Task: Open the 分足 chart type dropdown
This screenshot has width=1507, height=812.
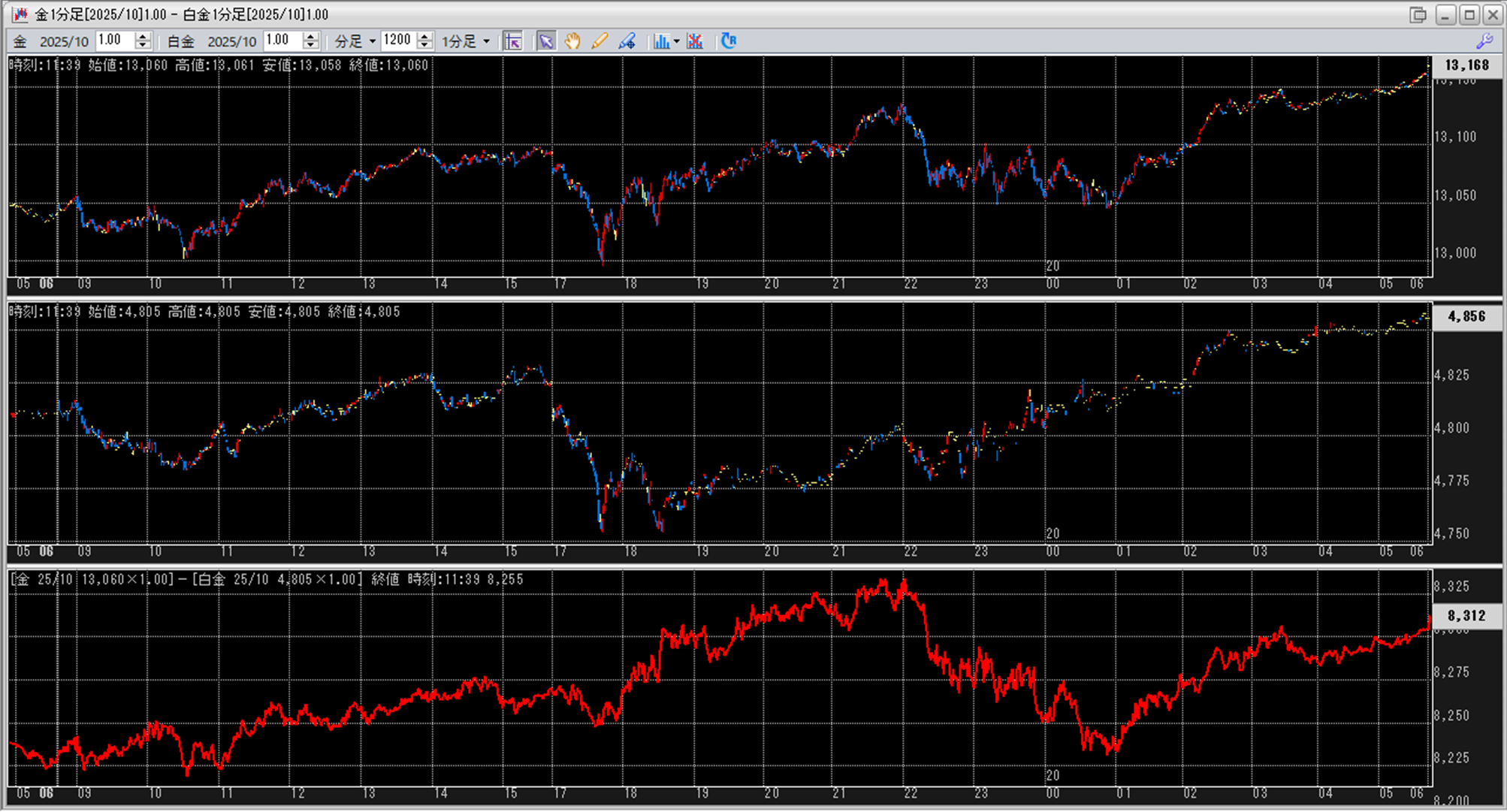Action: click(372, 42)
